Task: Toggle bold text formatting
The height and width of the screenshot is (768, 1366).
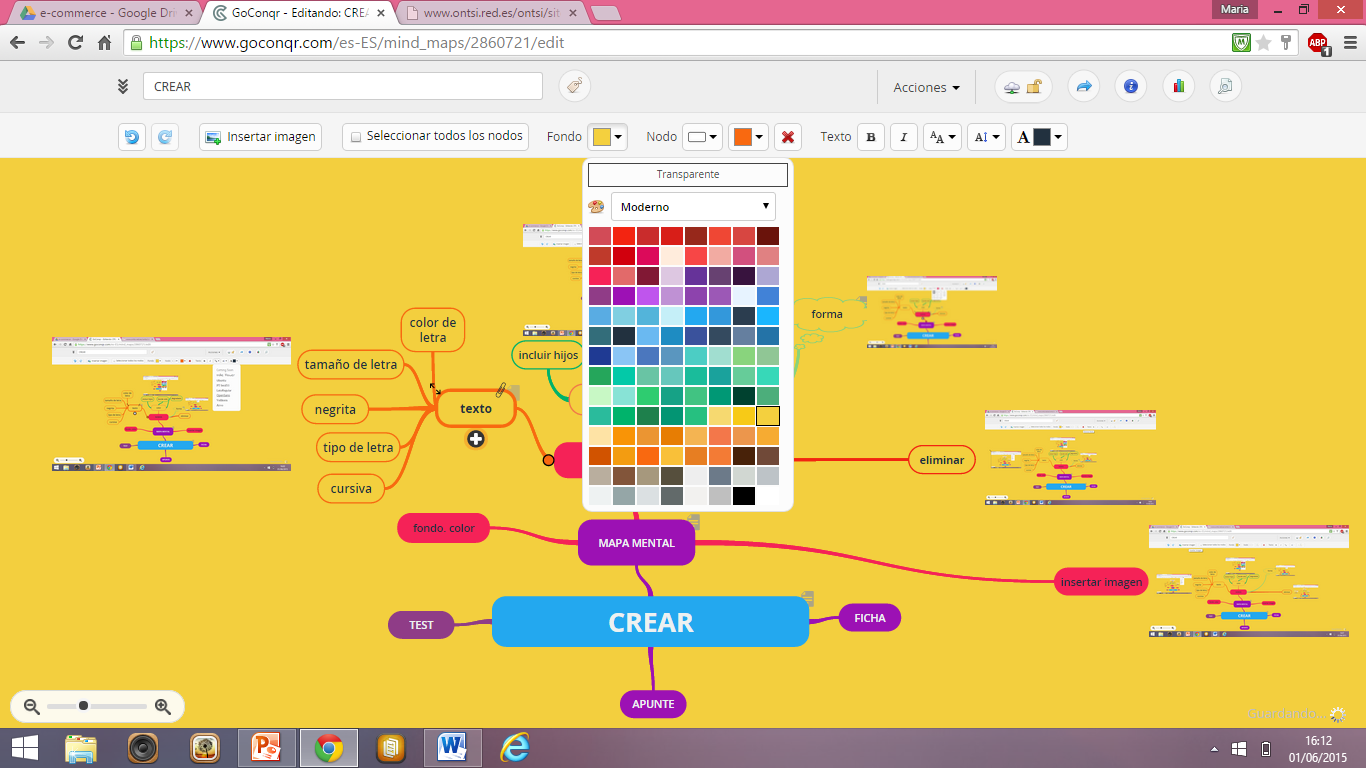Action: pyautogui.click(x=871, y=137)
